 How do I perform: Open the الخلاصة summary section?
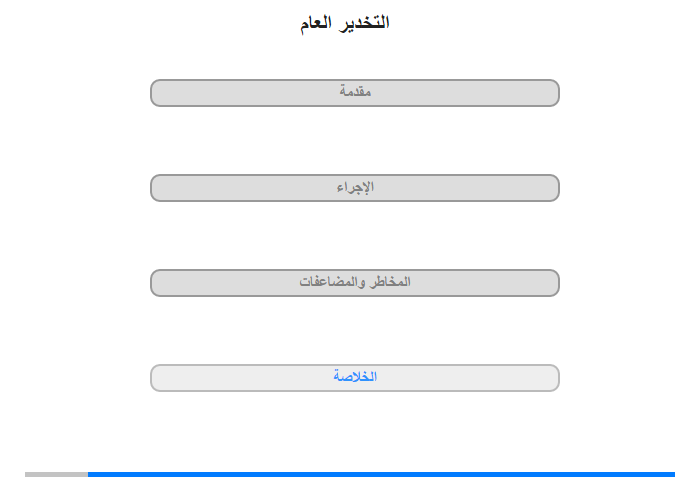point(354,378)
